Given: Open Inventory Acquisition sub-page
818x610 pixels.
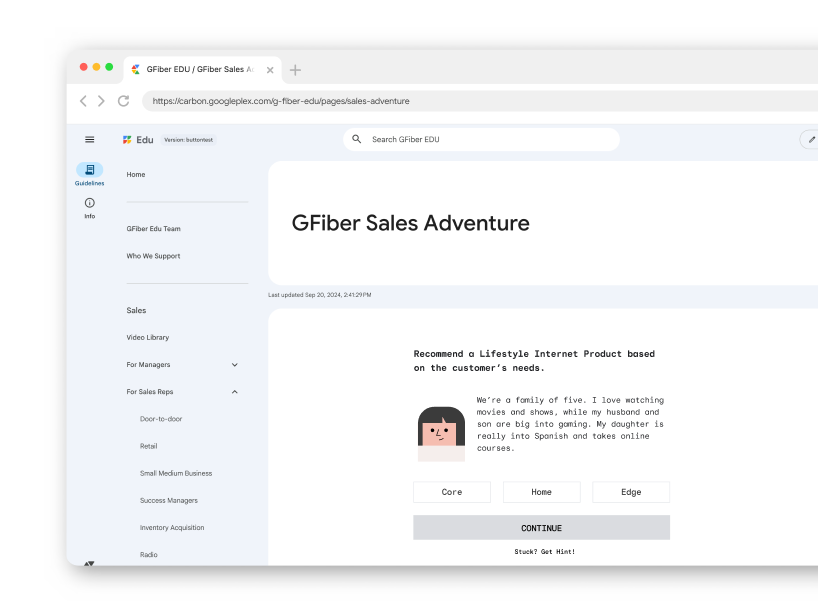Looking at the screenshot, I should coord(172,527).
